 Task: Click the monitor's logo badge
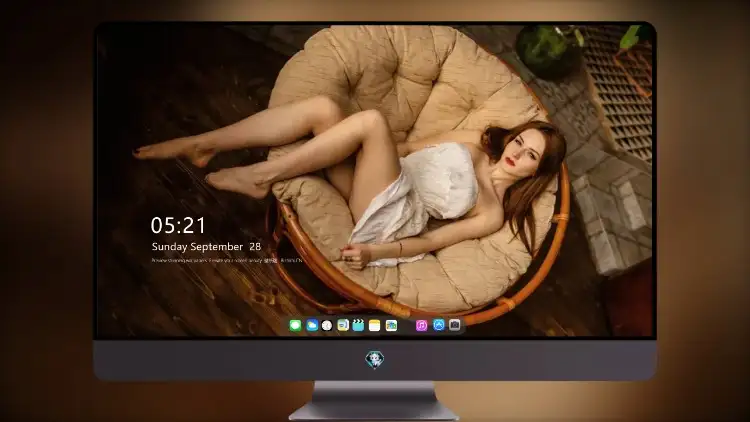tap(375, 359)
